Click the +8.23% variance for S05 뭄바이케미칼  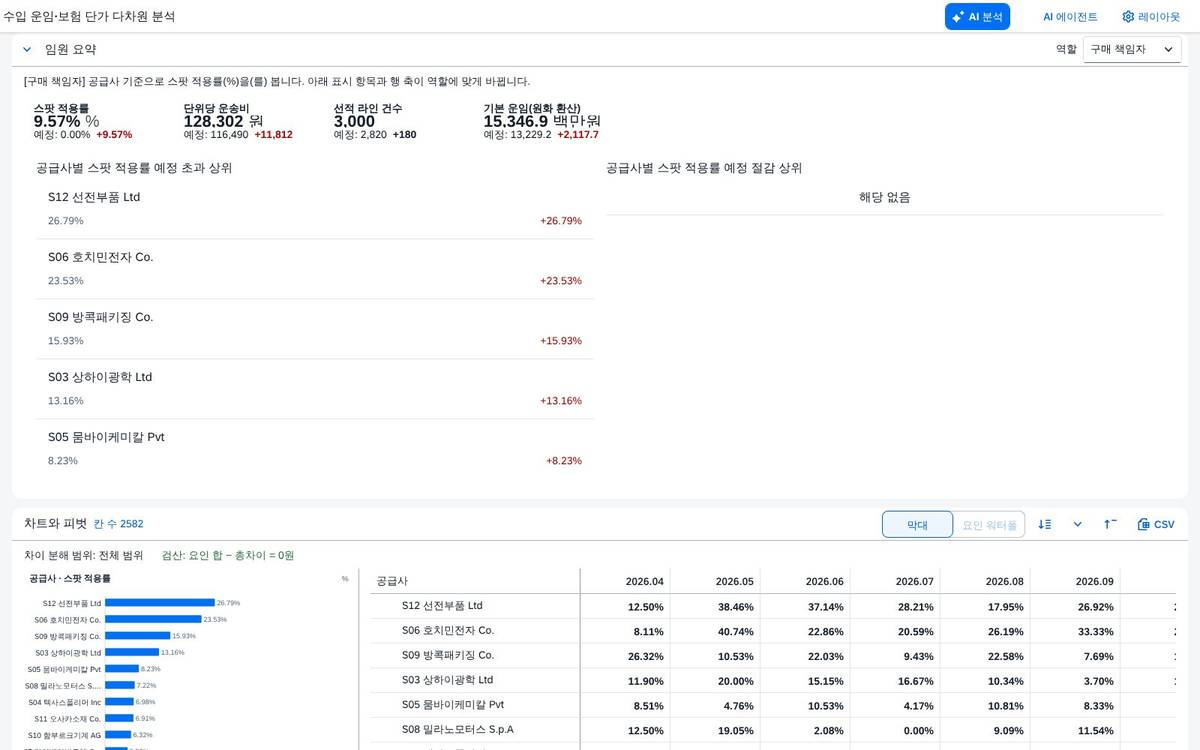click(564, 461)
